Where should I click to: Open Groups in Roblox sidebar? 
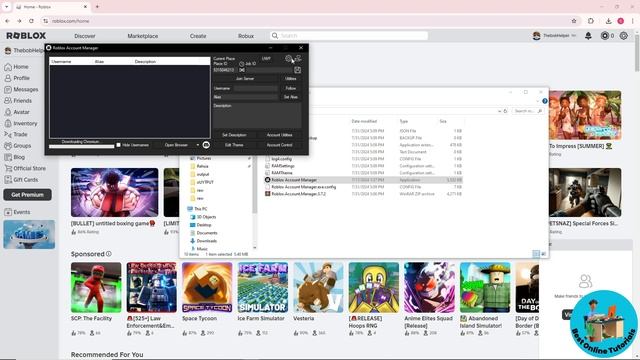[x=18, y=146]
